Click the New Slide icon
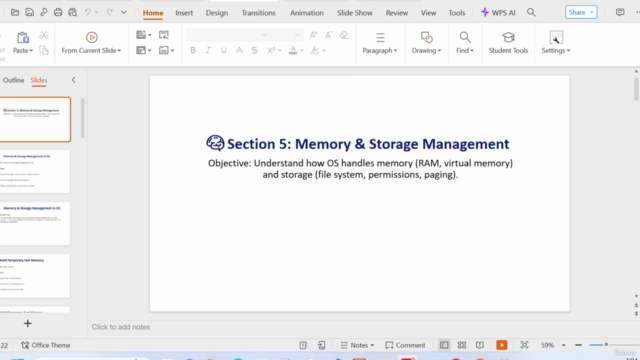Viewport: 640px width, 360px height. [x=141, y=35]
